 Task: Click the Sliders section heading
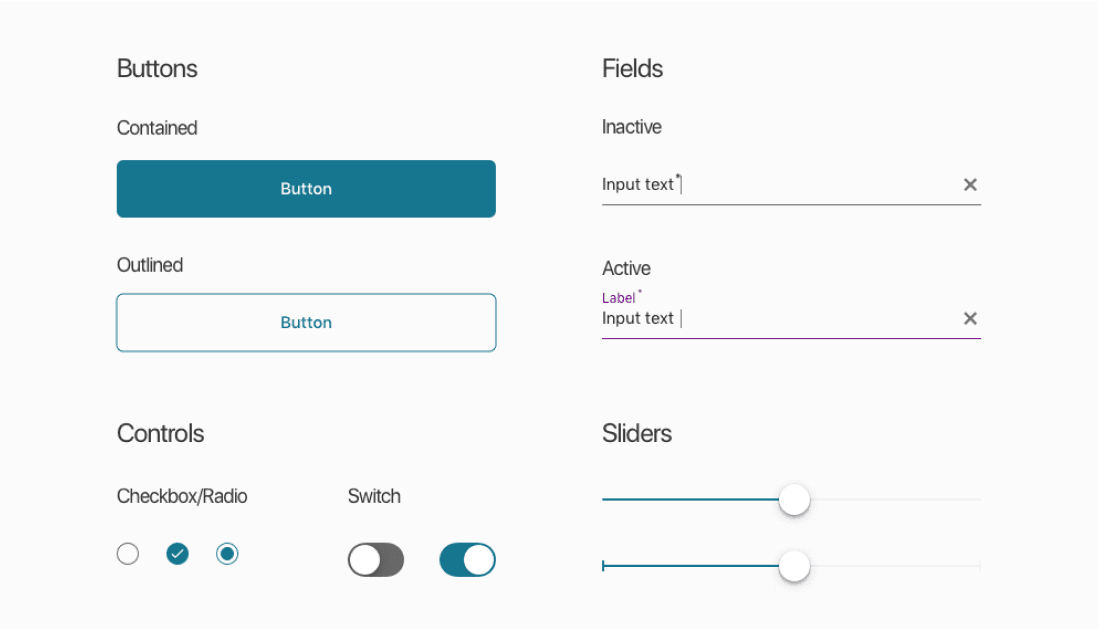637,434
